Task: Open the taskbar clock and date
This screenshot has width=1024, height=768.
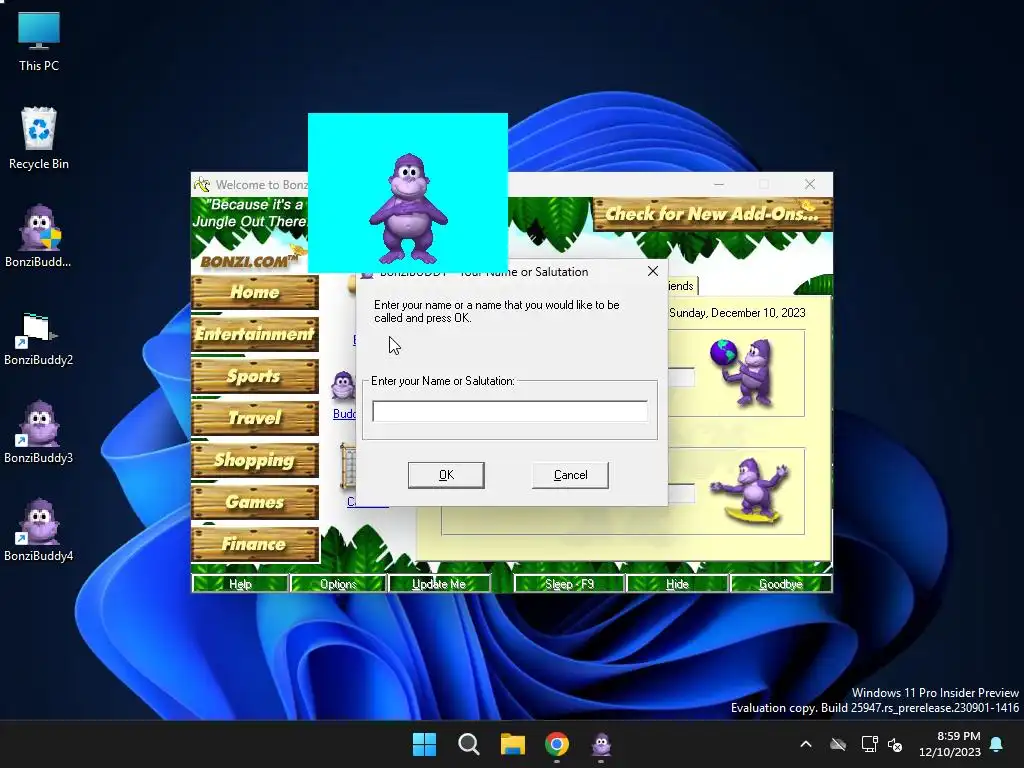Action: [x=950, y=744]
